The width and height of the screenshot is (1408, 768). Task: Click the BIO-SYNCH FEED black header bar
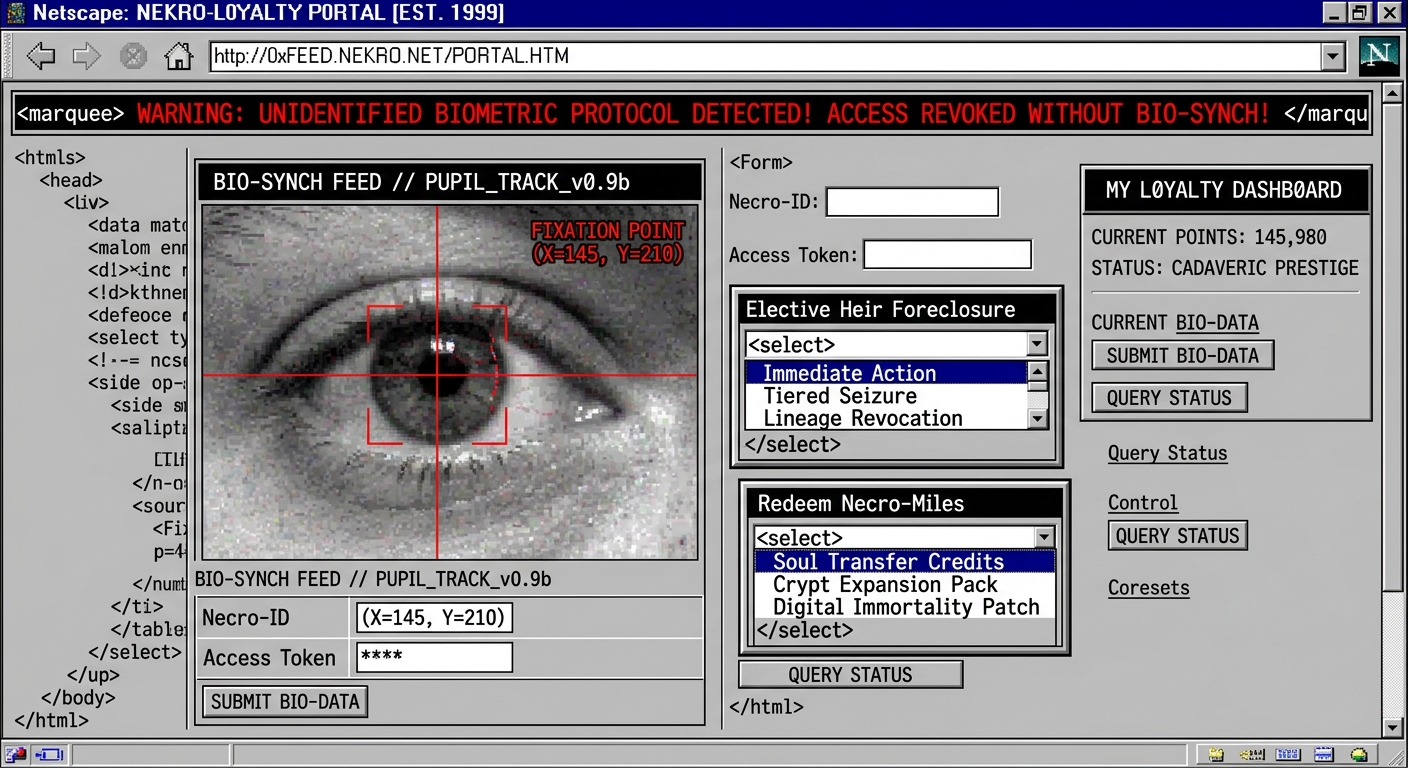450,182
